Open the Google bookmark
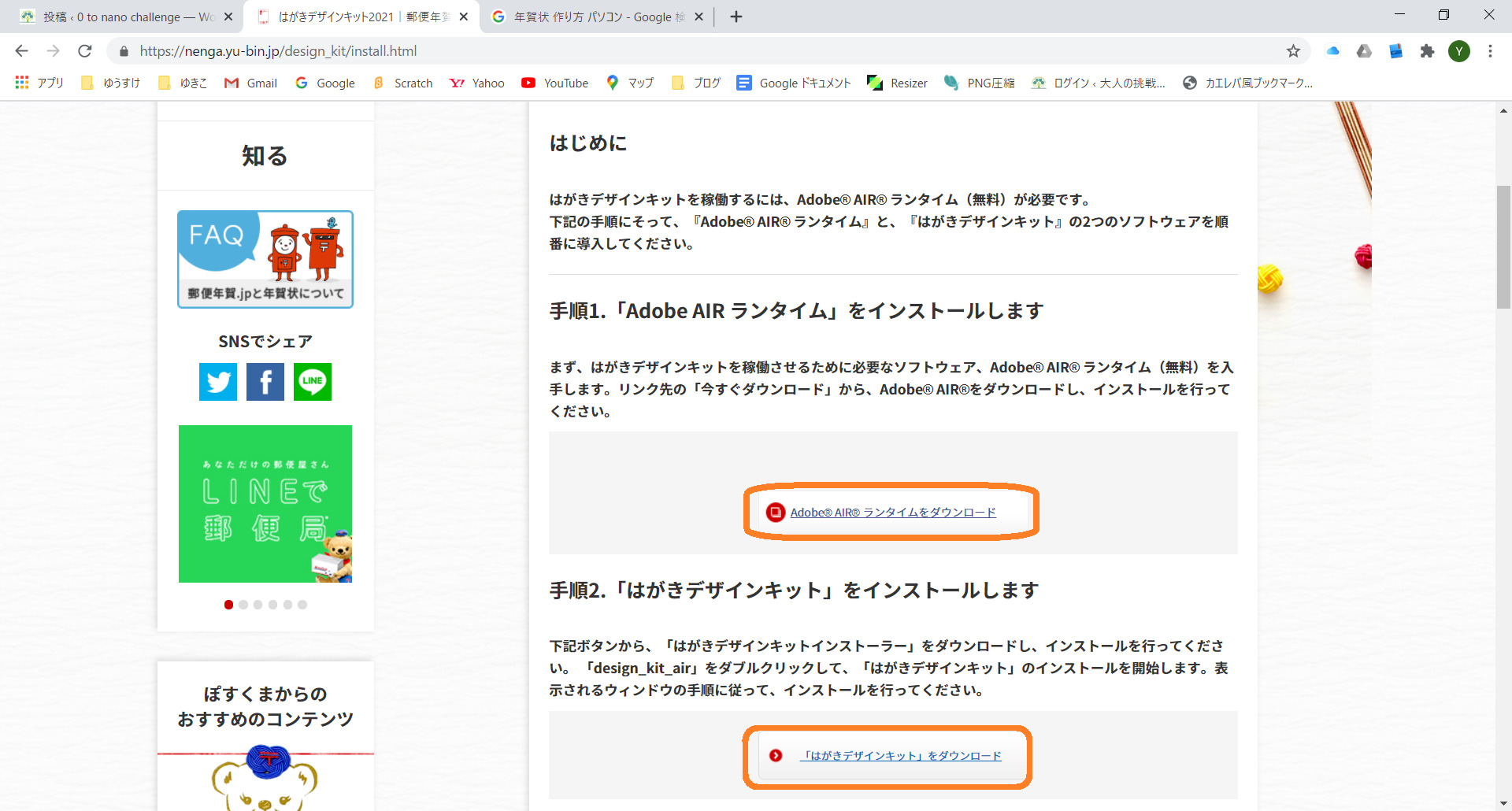The height and width of the screenshot is (811, 1512). click(325, 83)
